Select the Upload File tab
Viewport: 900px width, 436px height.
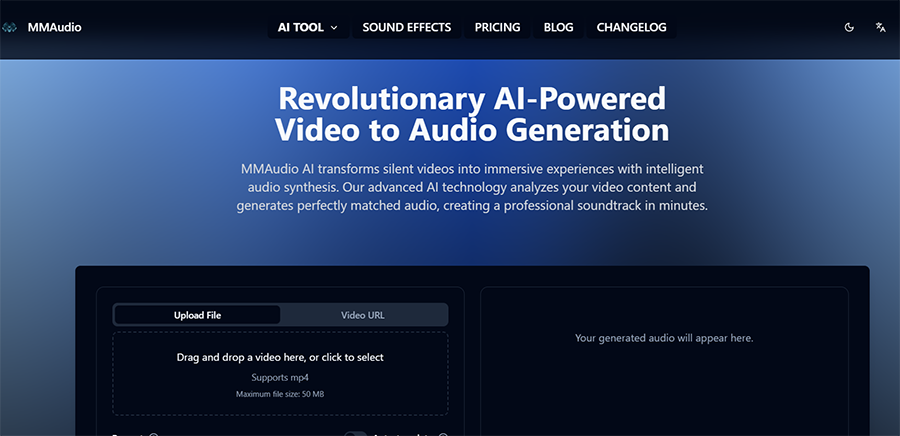click(197, 315)
